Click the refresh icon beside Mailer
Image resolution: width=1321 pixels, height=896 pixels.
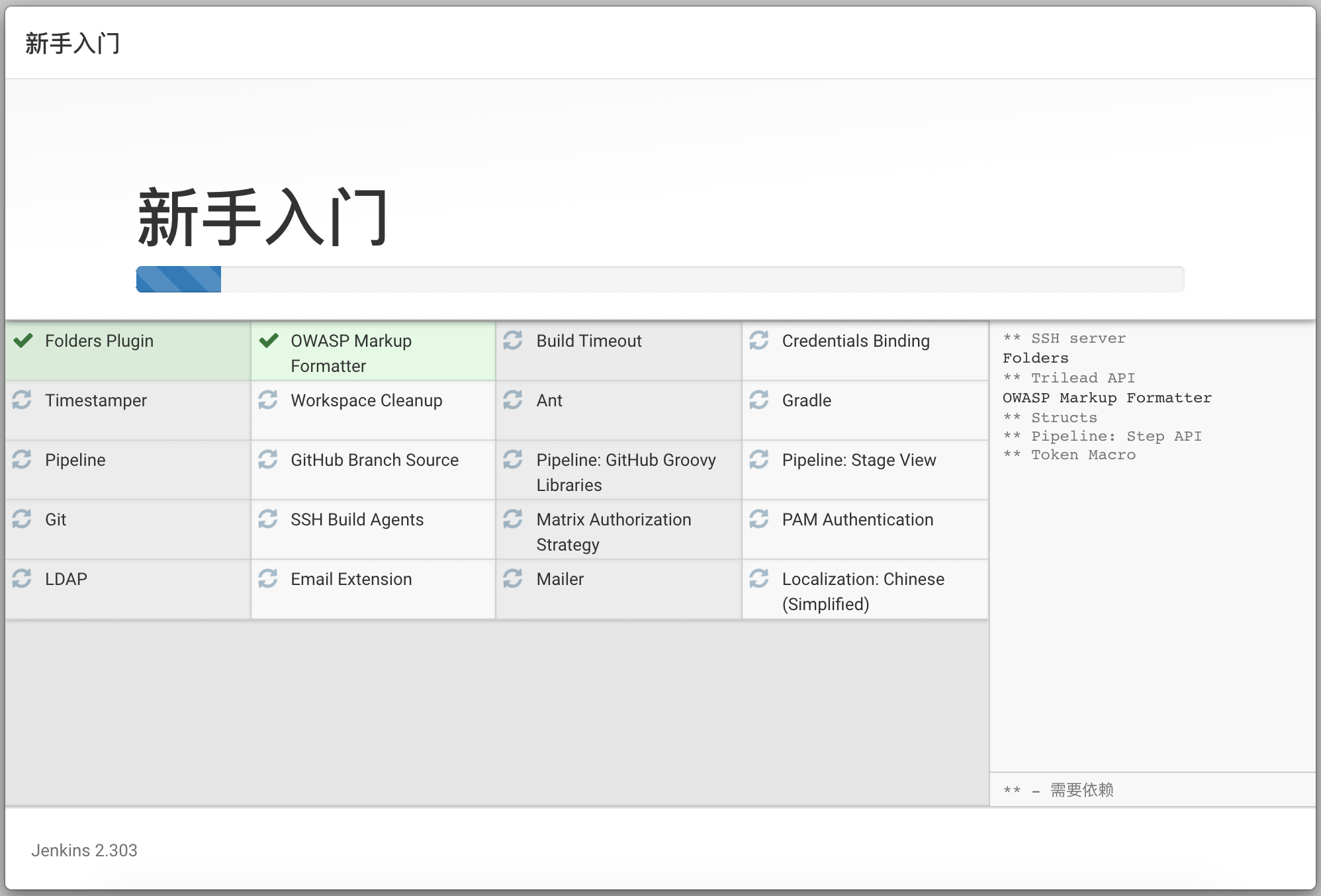pyautogui.click(x=513, y=578)
